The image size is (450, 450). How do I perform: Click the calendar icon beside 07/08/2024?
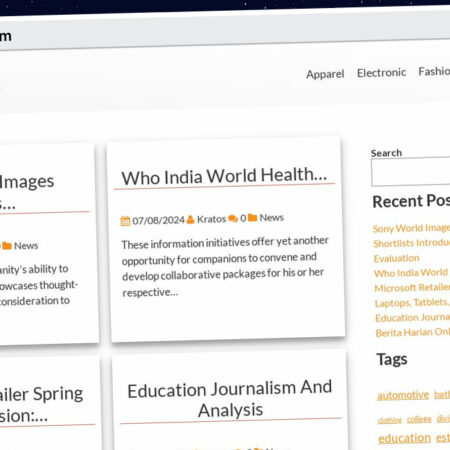tap(125, 221)
